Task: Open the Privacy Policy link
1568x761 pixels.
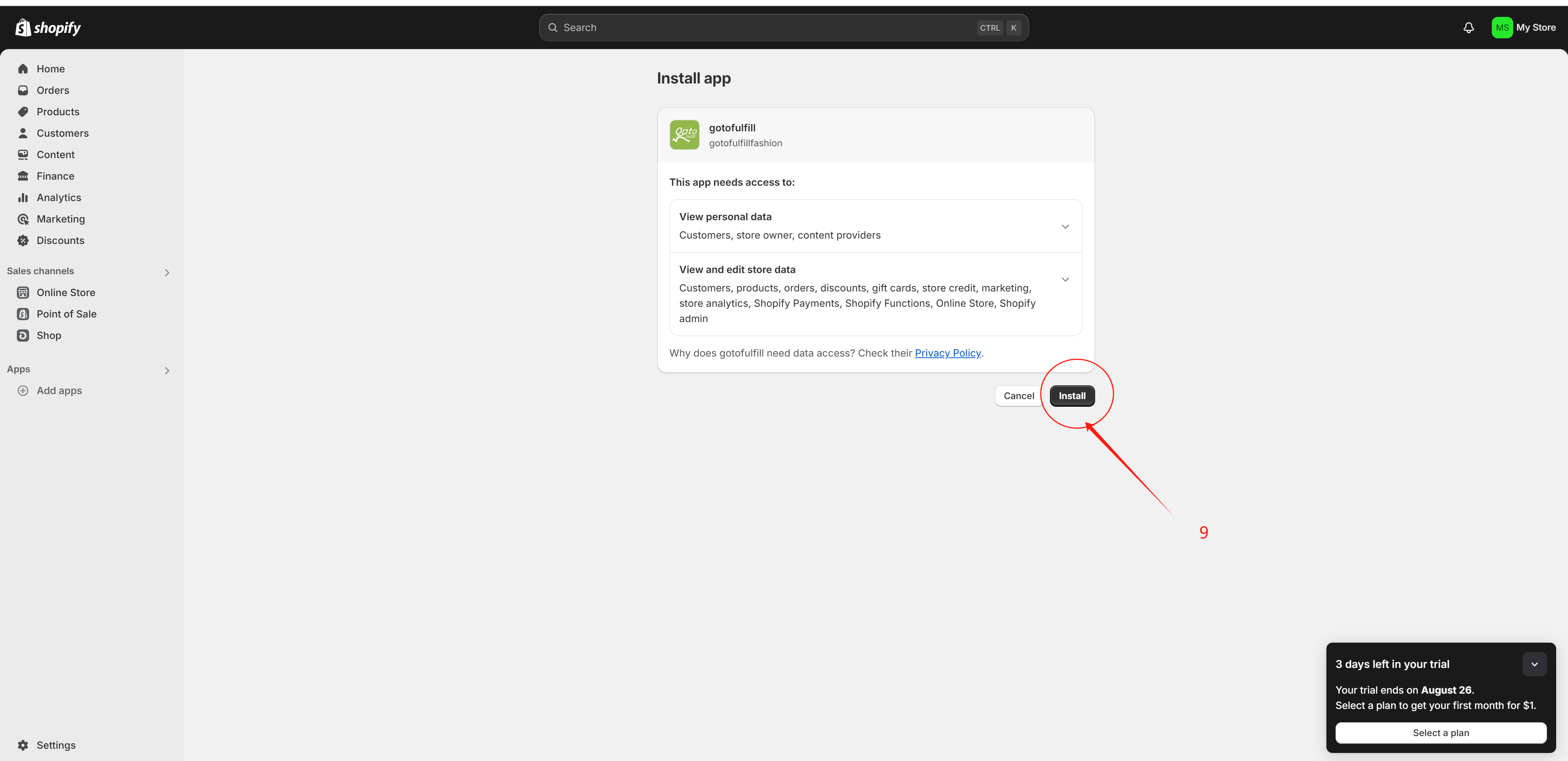Action: [x=948, y=353]
